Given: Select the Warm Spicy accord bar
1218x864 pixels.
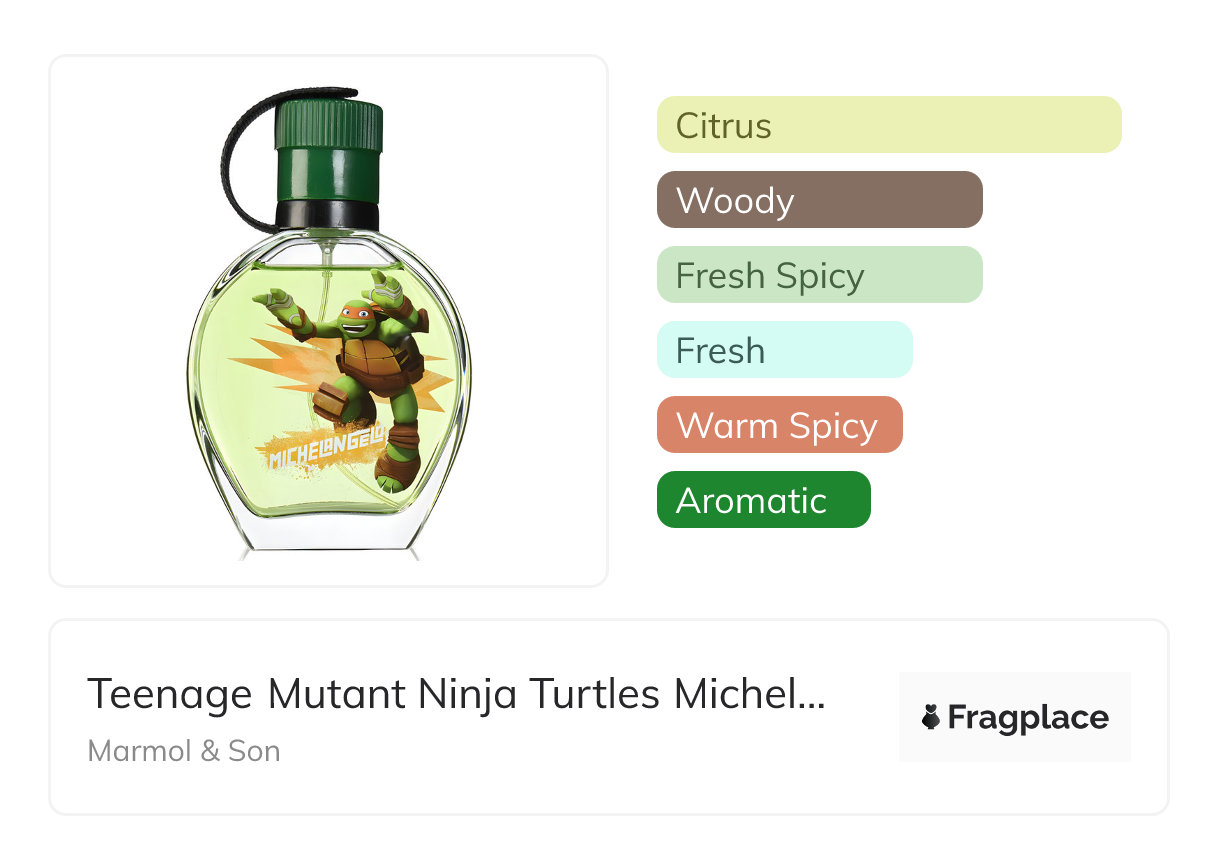Looking at the screenshot, I should tap(779, 425).
